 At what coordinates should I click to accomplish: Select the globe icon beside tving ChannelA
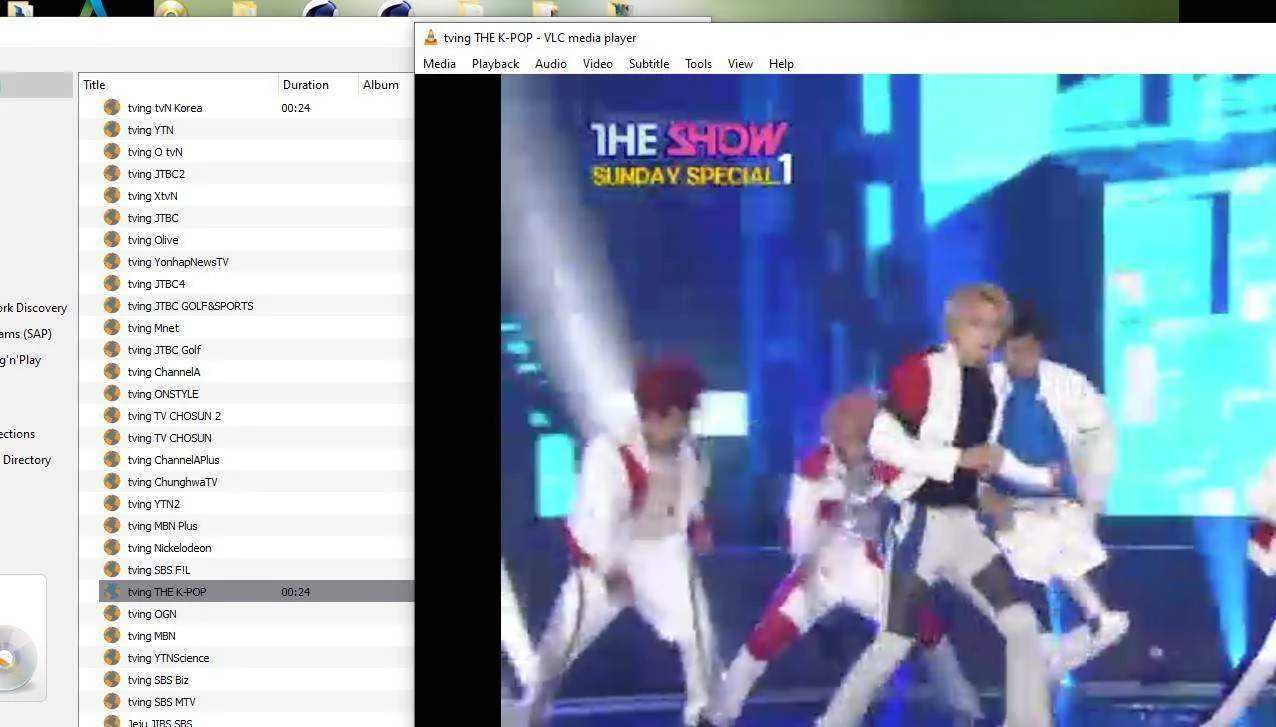pyautogui.click(x=112, y=372)
